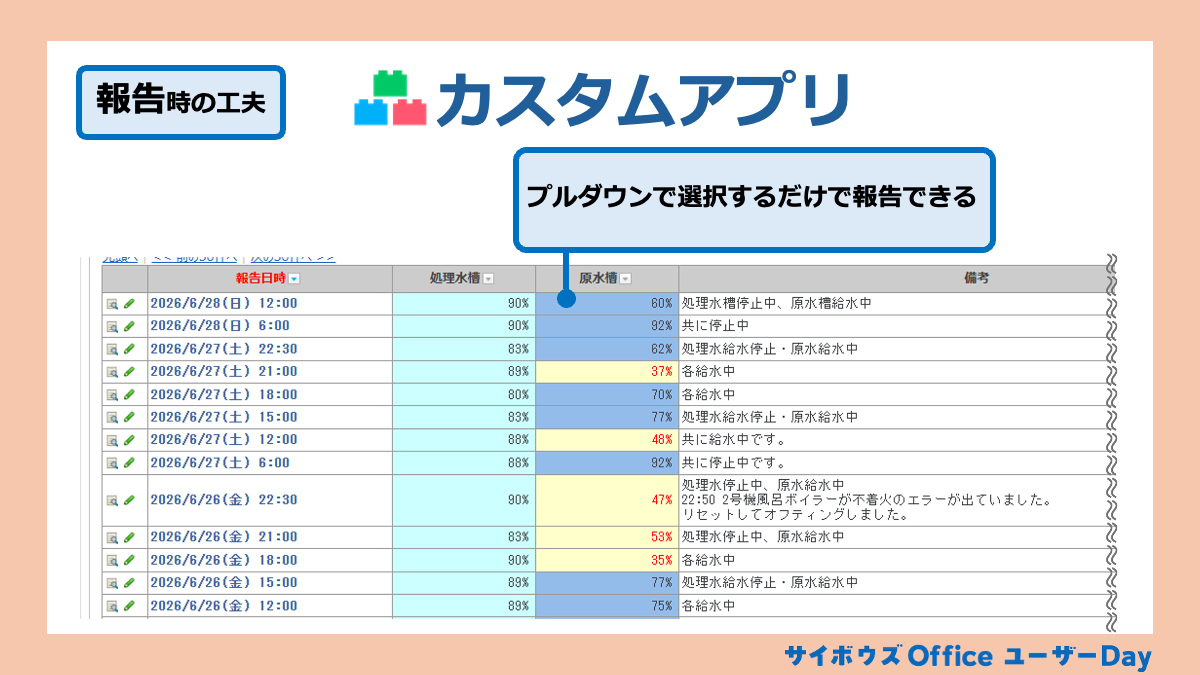
Task: Open the 2026/6/26(金) 15:00 report link
Action: point(223,583)
